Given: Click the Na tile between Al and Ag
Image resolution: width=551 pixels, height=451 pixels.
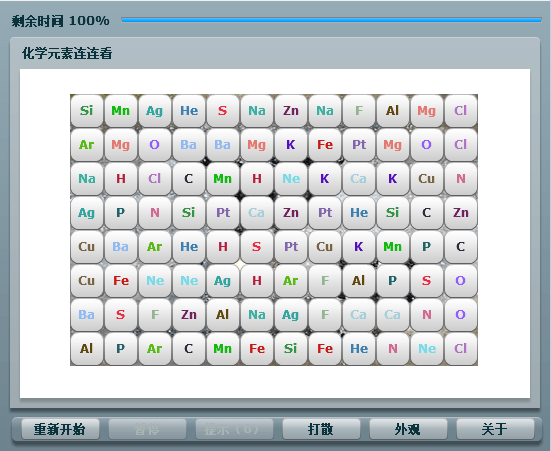Looking at the screenshot, I should [x=257, y=315].
